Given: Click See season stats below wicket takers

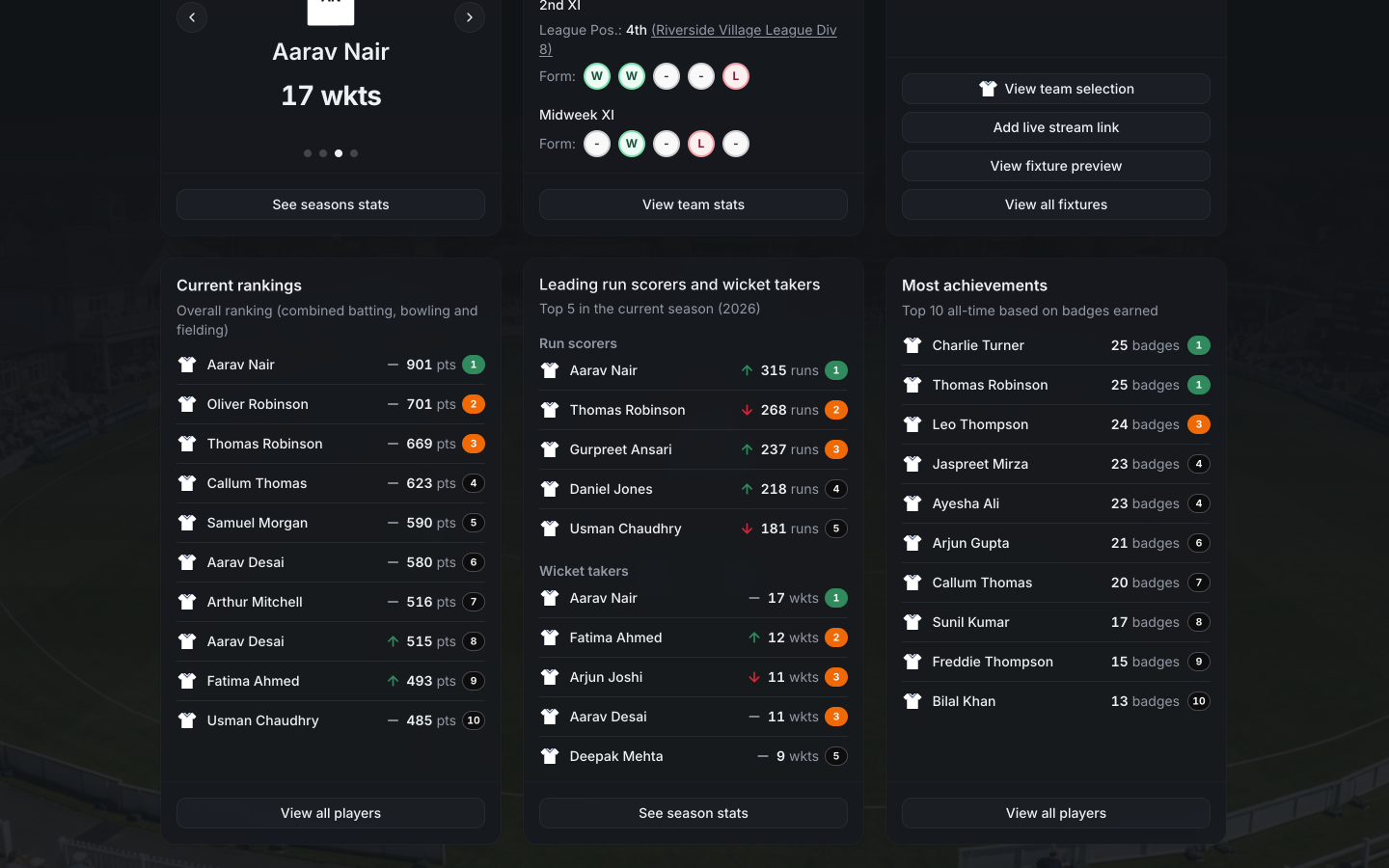Looking at the screenshot, I should (694, 813).
